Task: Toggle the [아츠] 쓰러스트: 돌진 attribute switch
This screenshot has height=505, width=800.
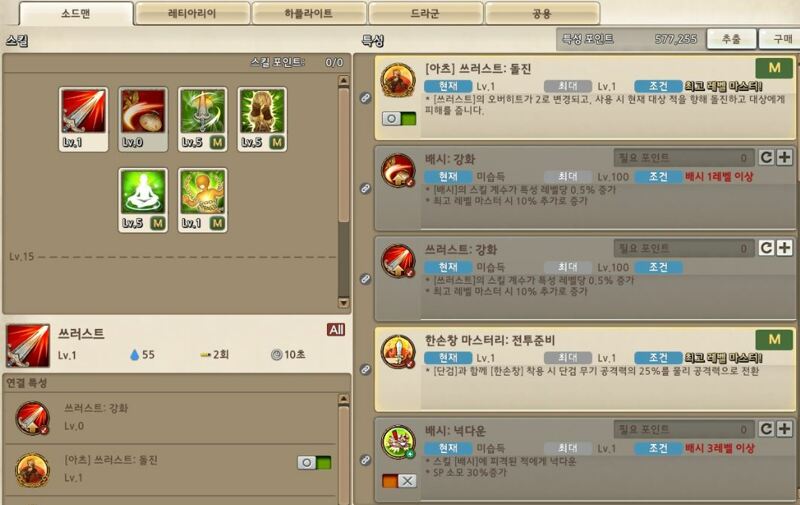Action: [x=399, y=119]
